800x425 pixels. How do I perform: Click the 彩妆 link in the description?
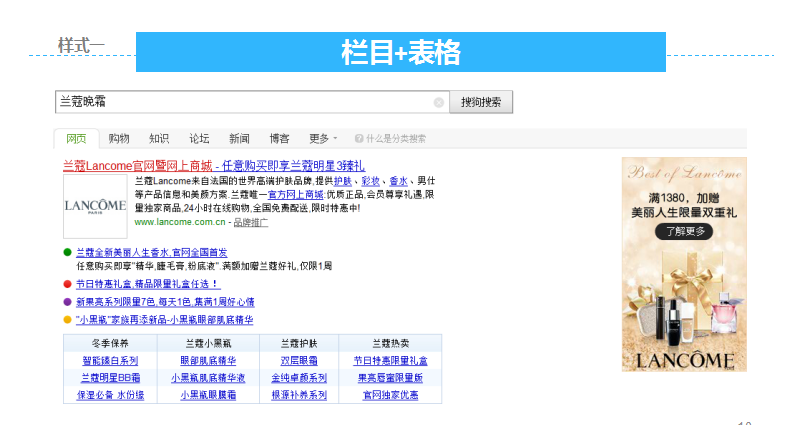370,181
